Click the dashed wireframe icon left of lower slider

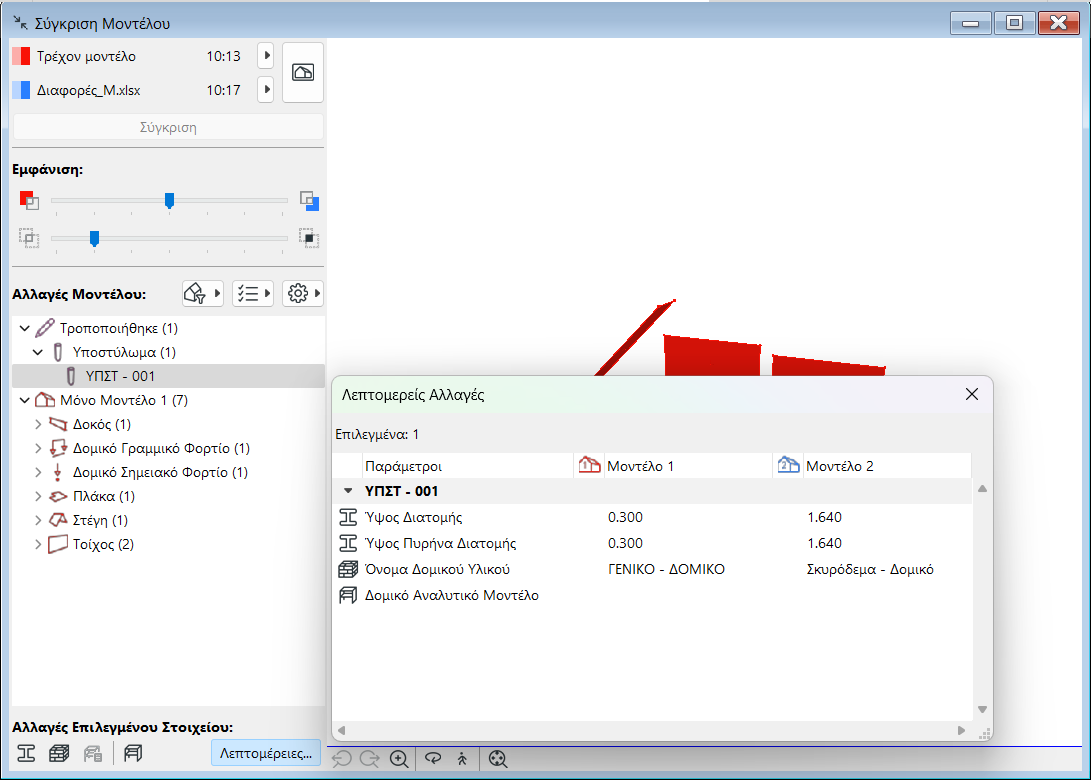[x=29, y=238]
